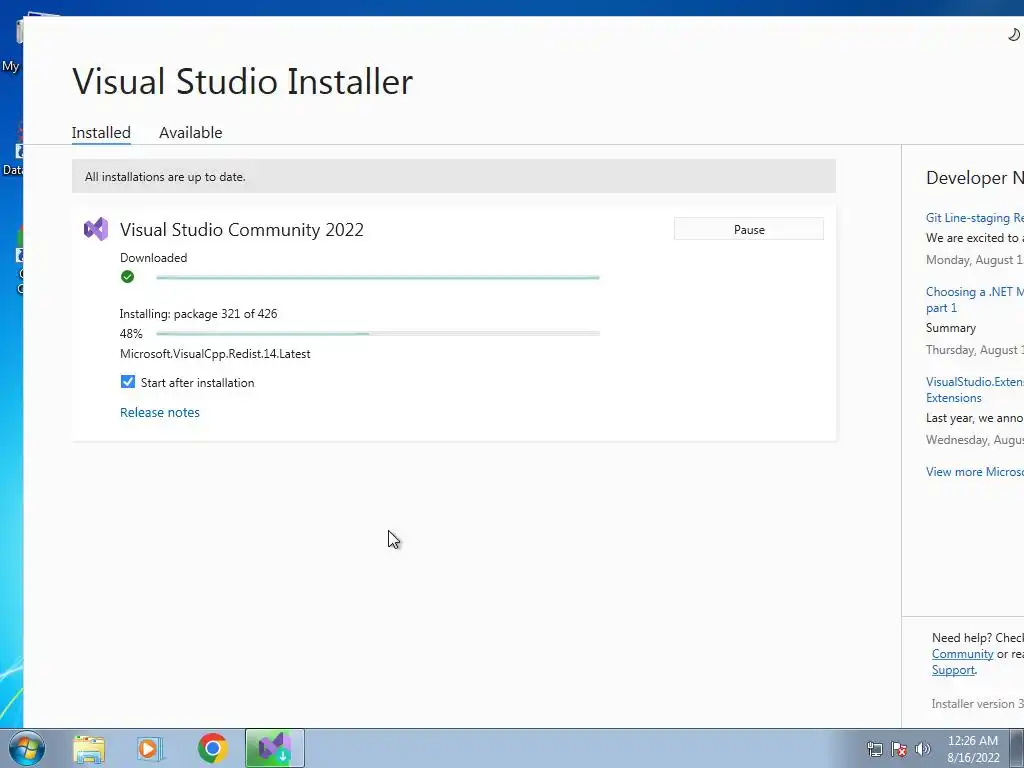
Task: Select the Visual Studio Installer taskbar button
Action: [x=275, y=748]
